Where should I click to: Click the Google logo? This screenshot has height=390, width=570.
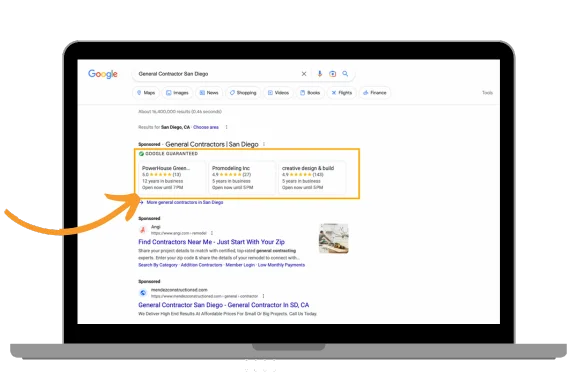[103, 74]
